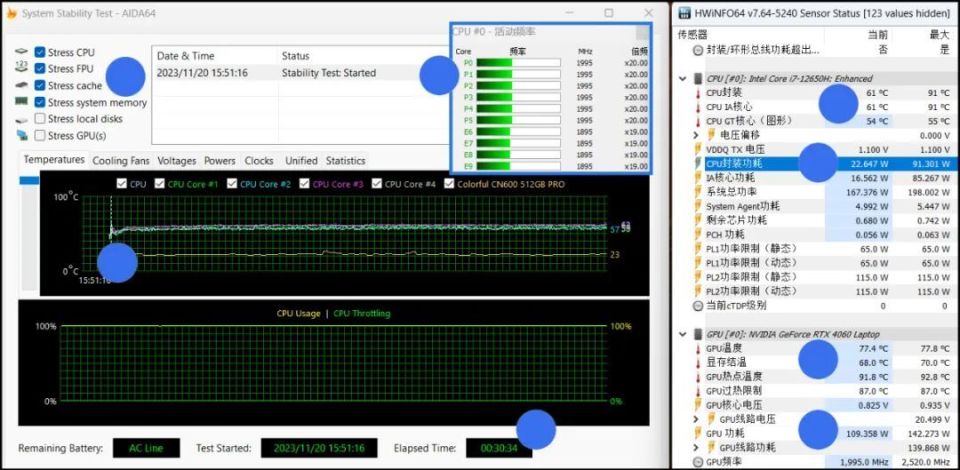Collapse the CPU [#0] Intel Core i7-12650H group
Screen dimensions: 960x470
(x=683, y=78)
